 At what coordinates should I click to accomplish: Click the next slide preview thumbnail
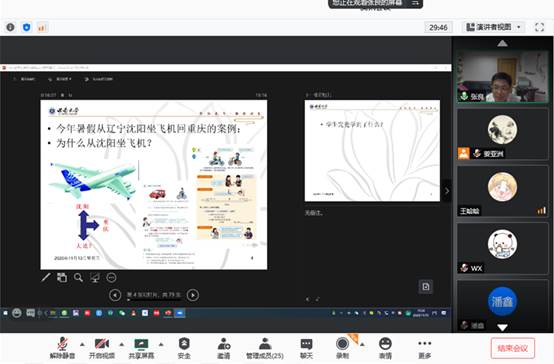372,151
